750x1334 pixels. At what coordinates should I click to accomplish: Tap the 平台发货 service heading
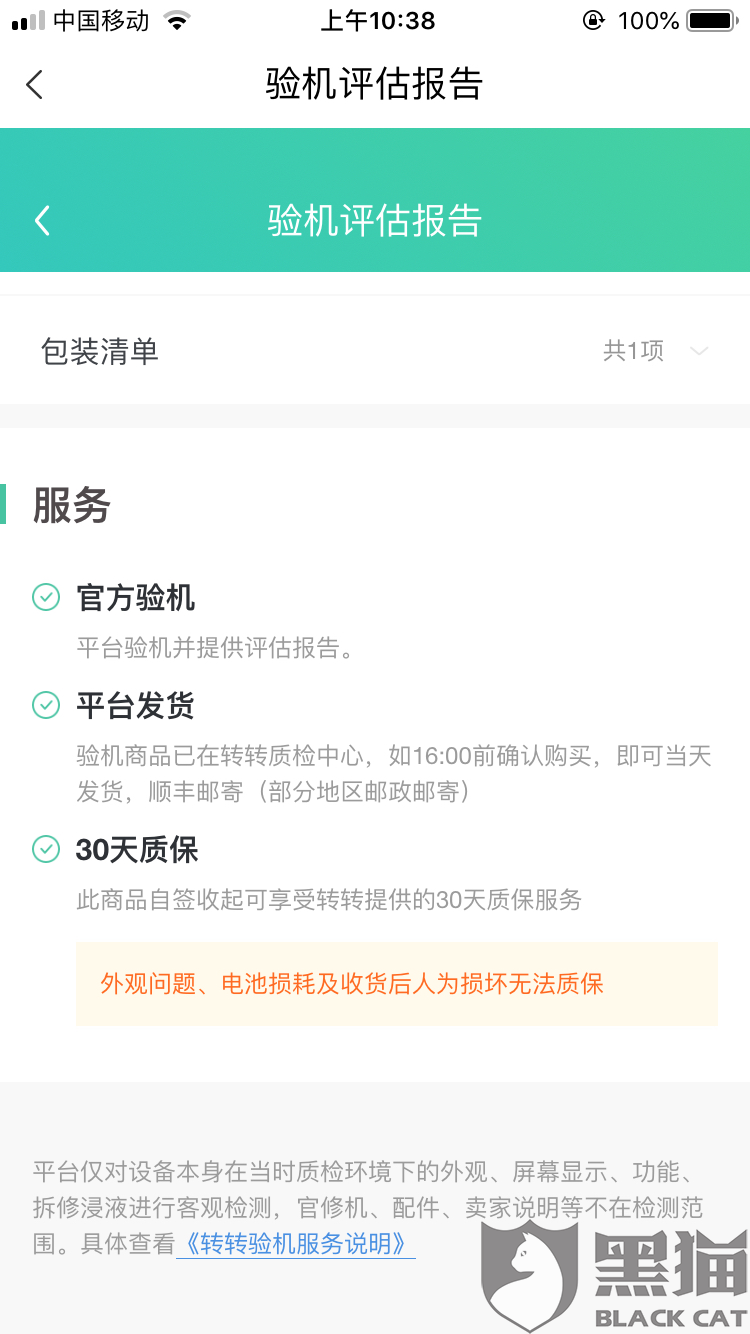(135, 706)
